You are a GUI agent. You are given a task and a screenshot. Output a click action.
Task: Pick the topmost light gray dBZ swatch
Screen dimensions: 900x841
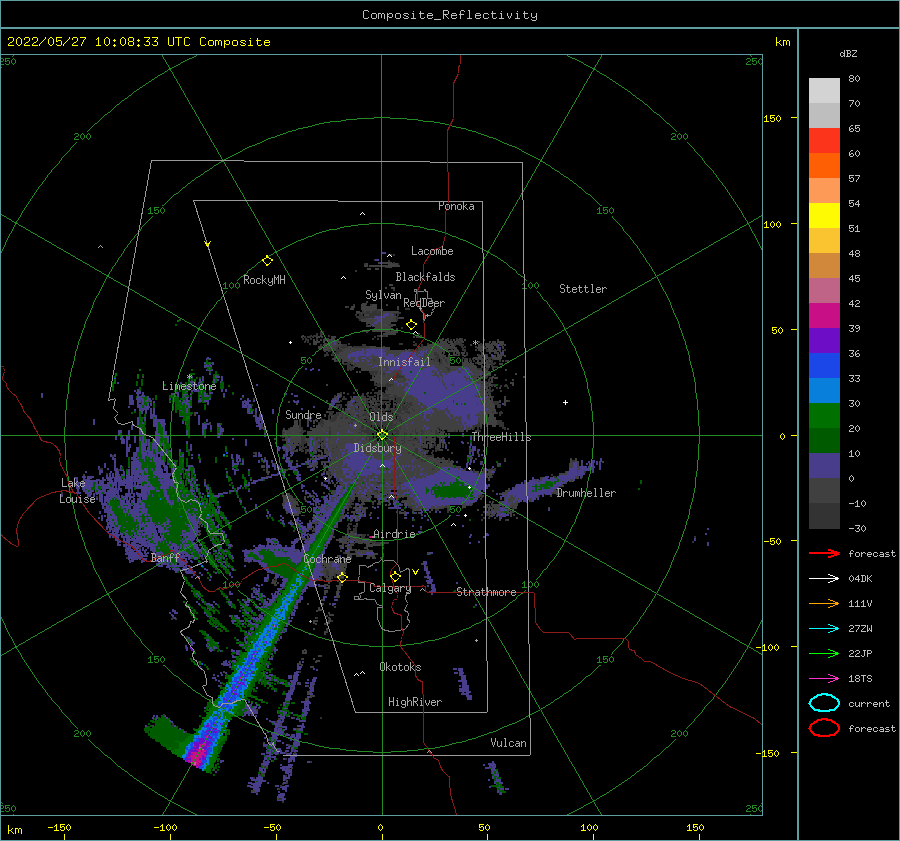point(824,90)
